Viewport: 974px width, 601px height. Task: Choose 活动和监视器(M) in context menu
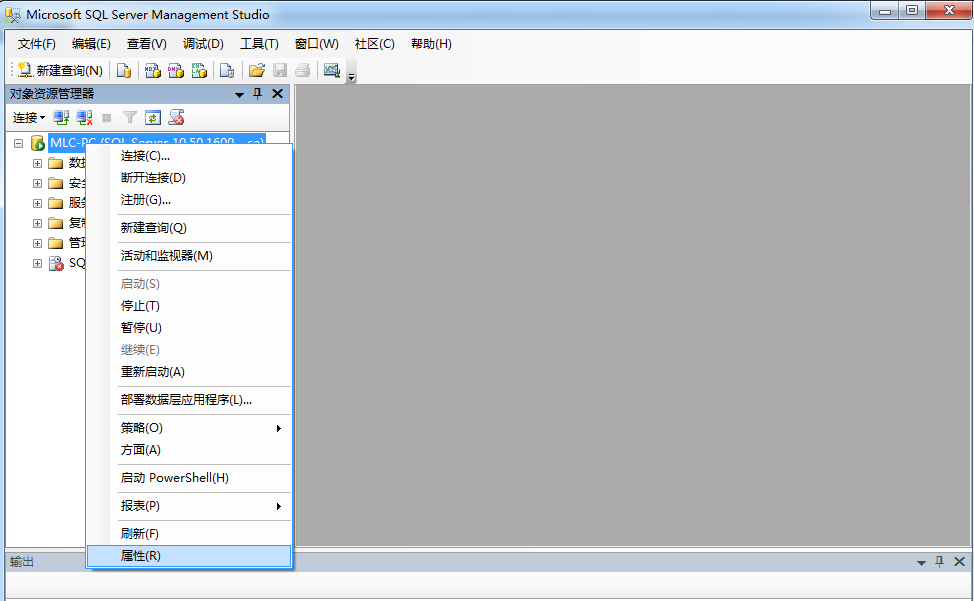coord(189,256)
